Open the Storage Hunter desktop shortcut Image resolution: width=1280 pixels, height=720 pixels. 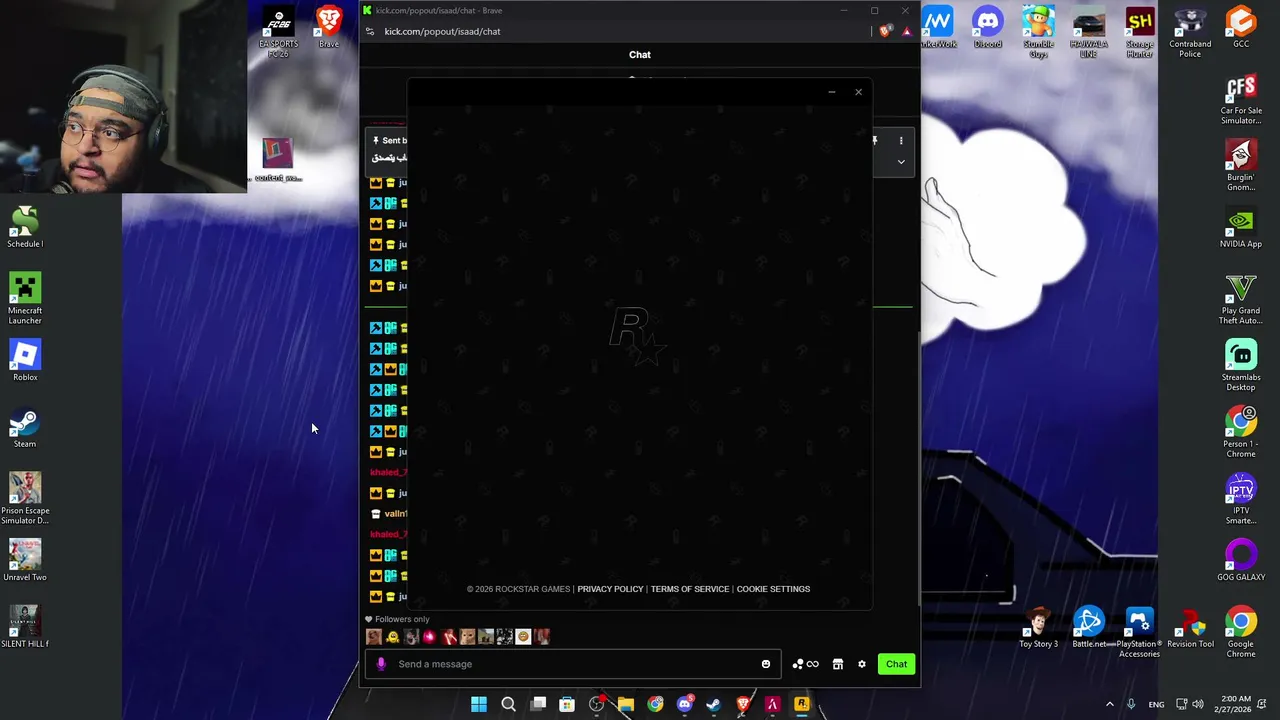(1139, 32)
